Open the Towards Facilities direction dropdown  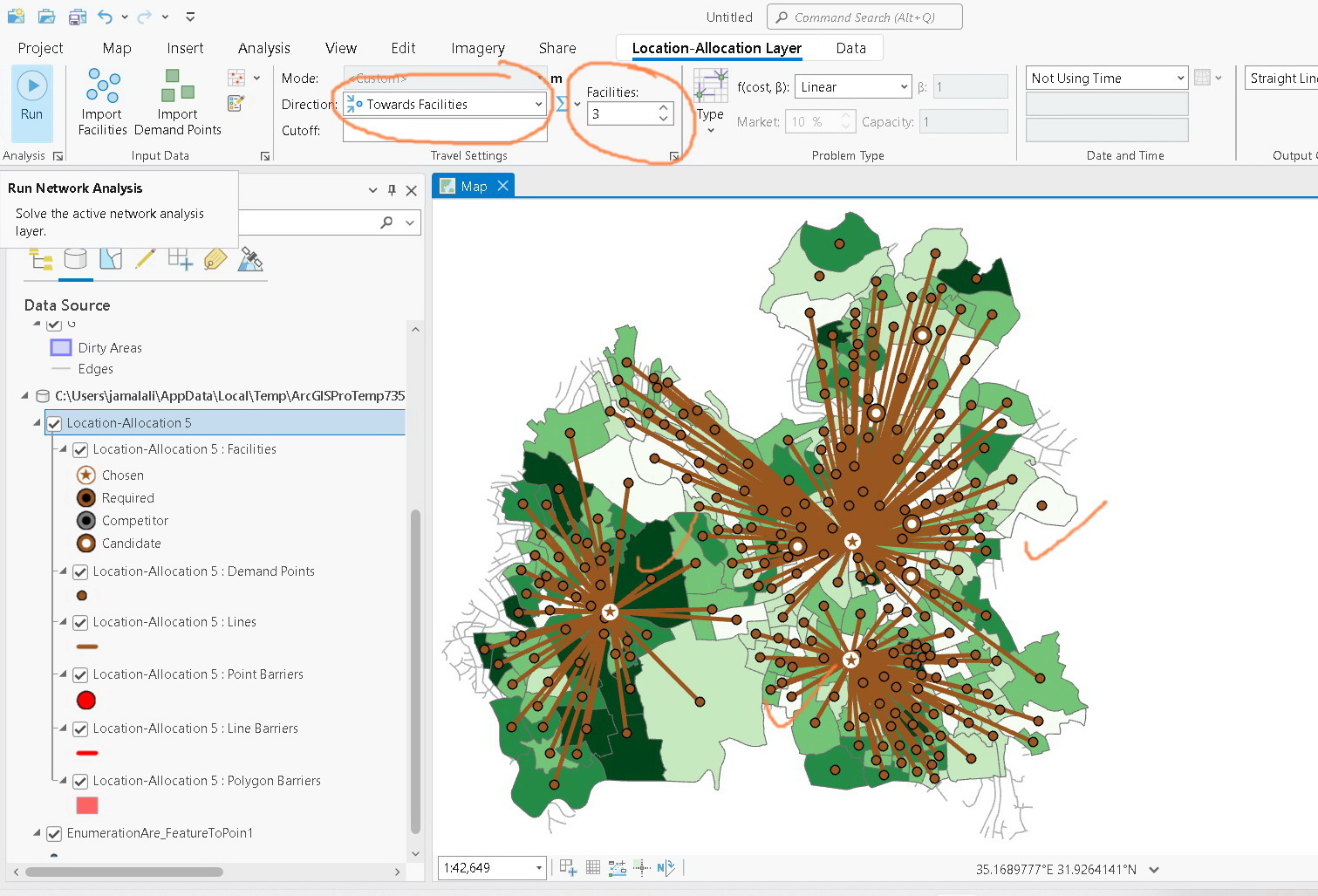(538, 104)
